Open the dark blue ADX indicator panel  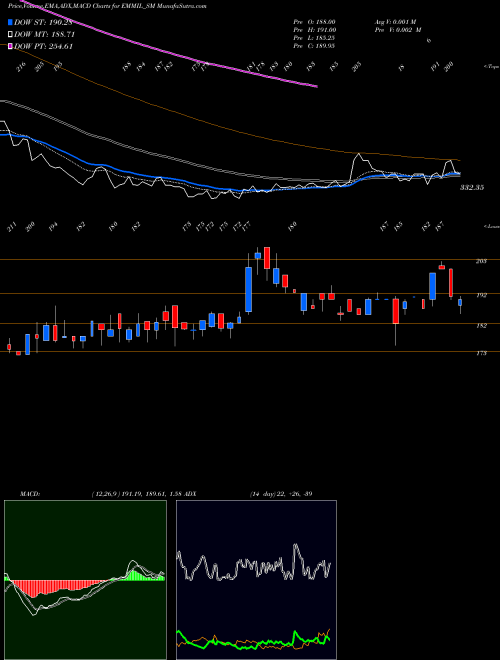click(256, 580)
